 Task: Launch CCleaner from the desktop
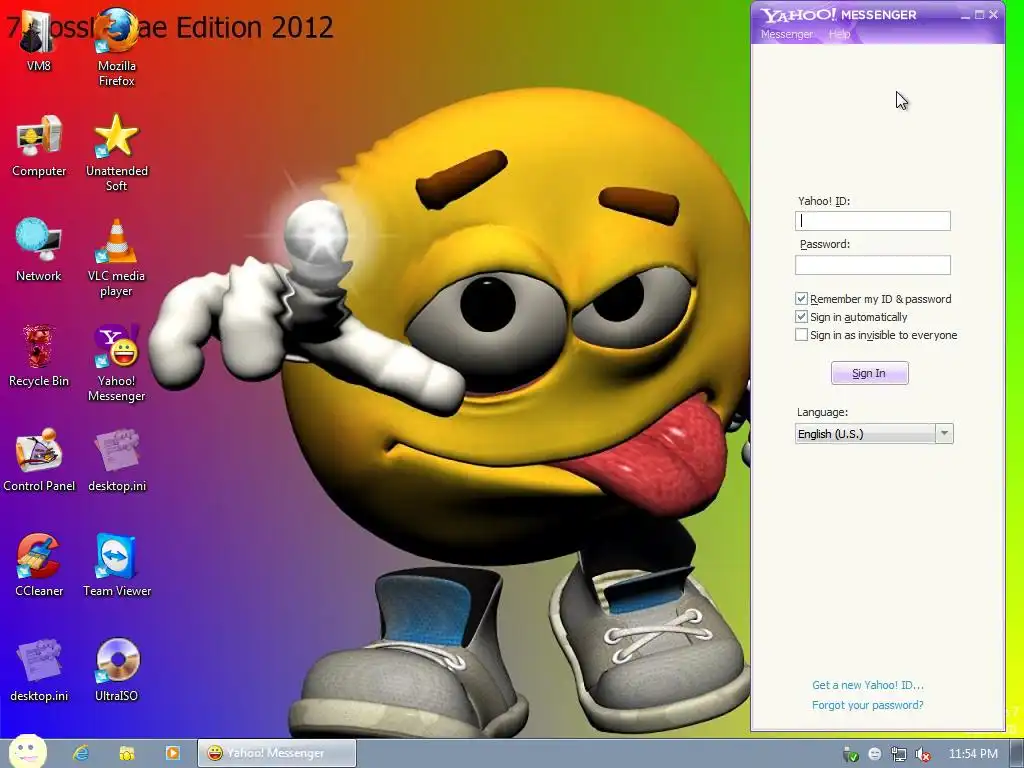pyautogui.click(x=39, y=564)
